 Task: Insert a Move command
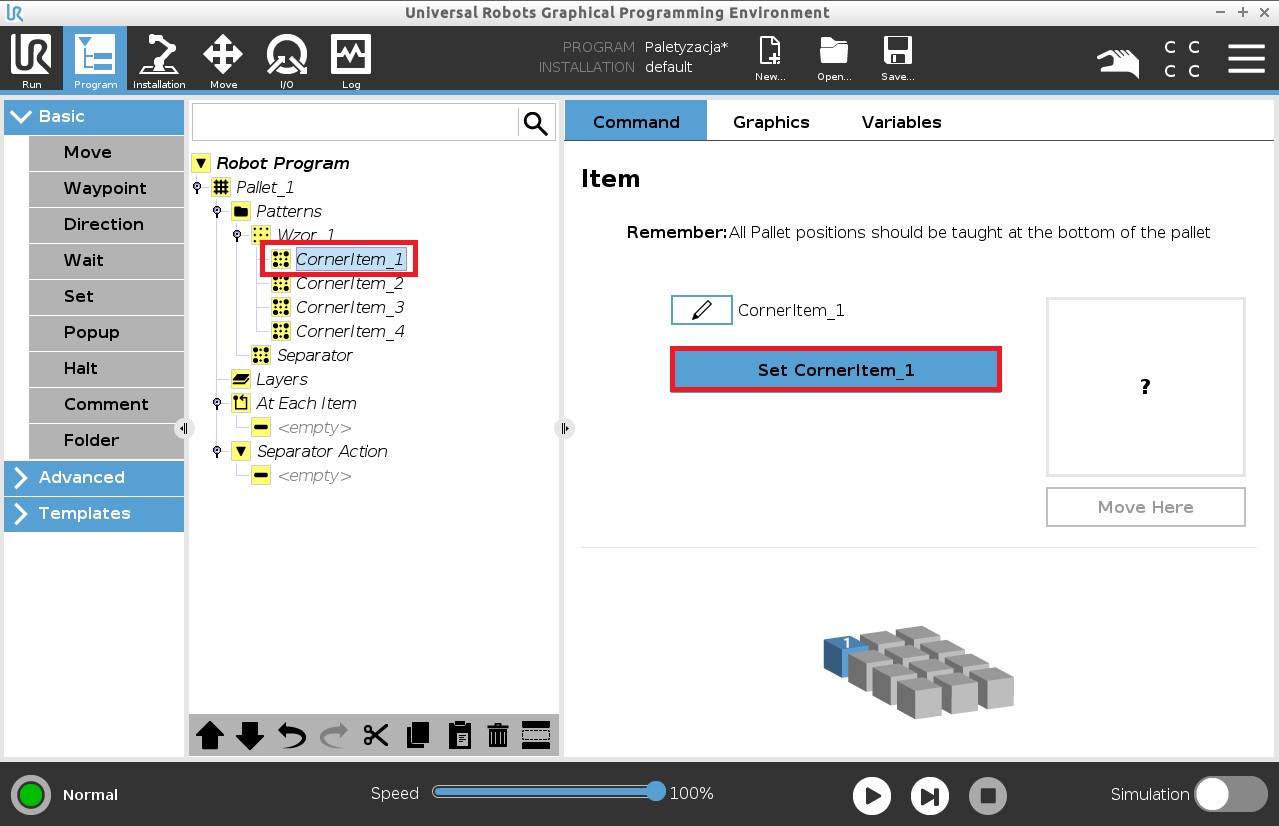point(106,153)
